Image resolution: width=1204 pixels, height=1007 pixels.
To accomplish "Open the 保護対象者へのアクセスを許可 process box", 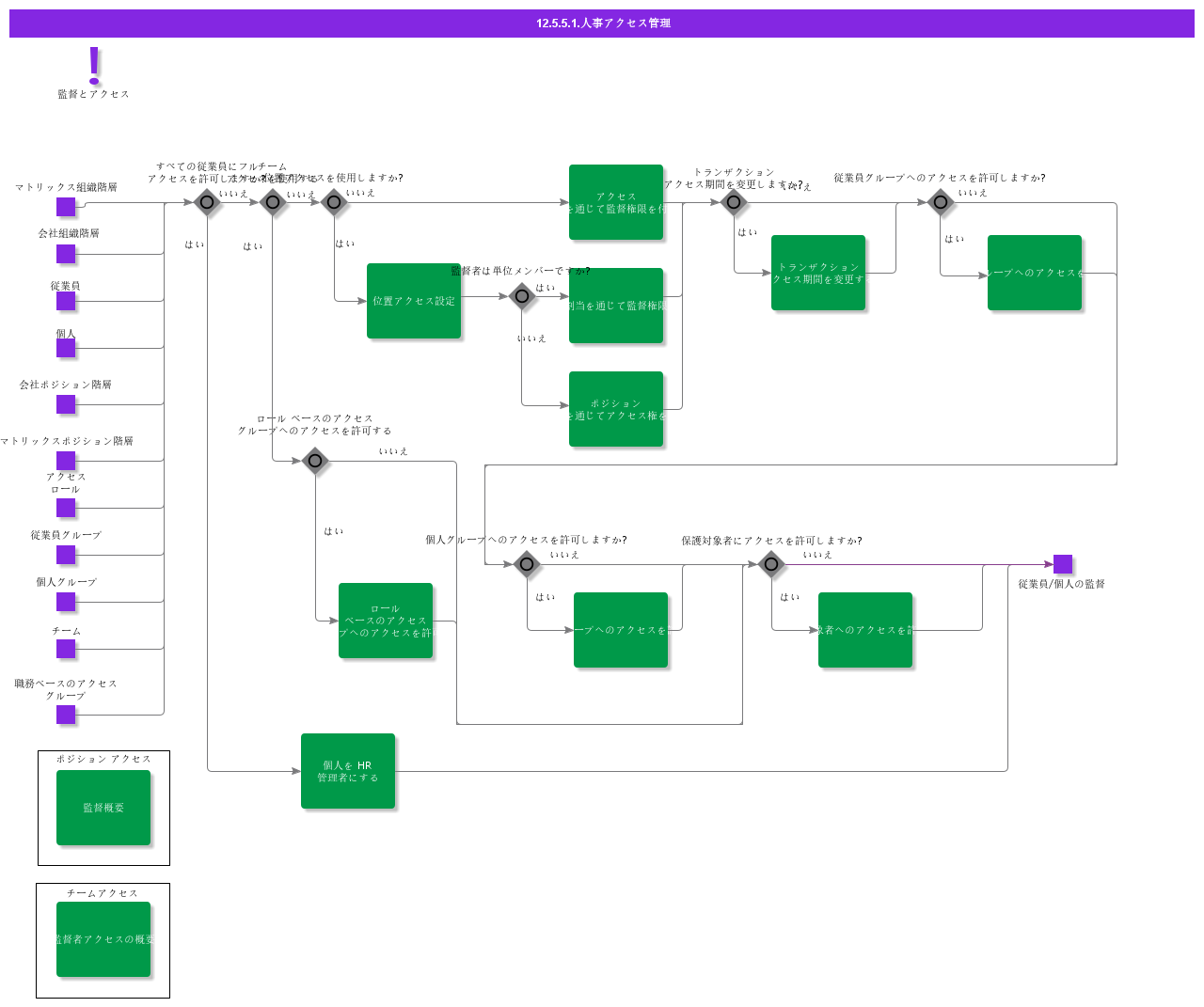I will (865, 630).
